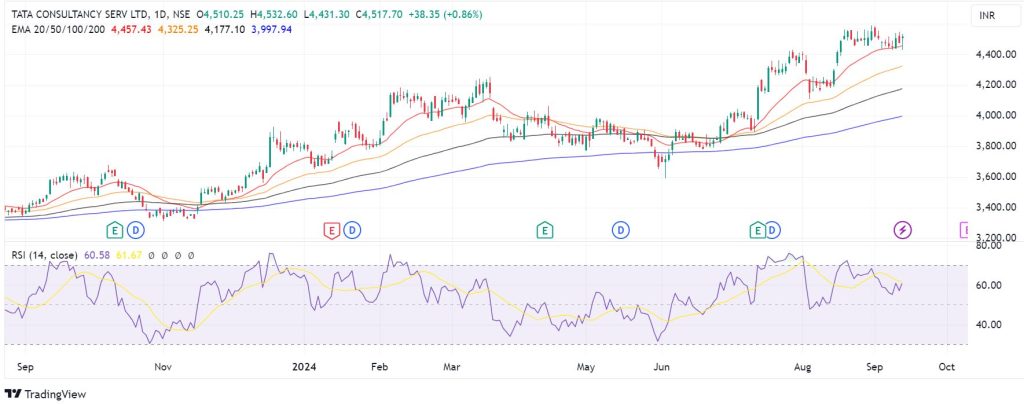Click the green E earnings marker above October
This screenshot has width=1024, height=404.
pyautogui.click(x=115, y=230)
